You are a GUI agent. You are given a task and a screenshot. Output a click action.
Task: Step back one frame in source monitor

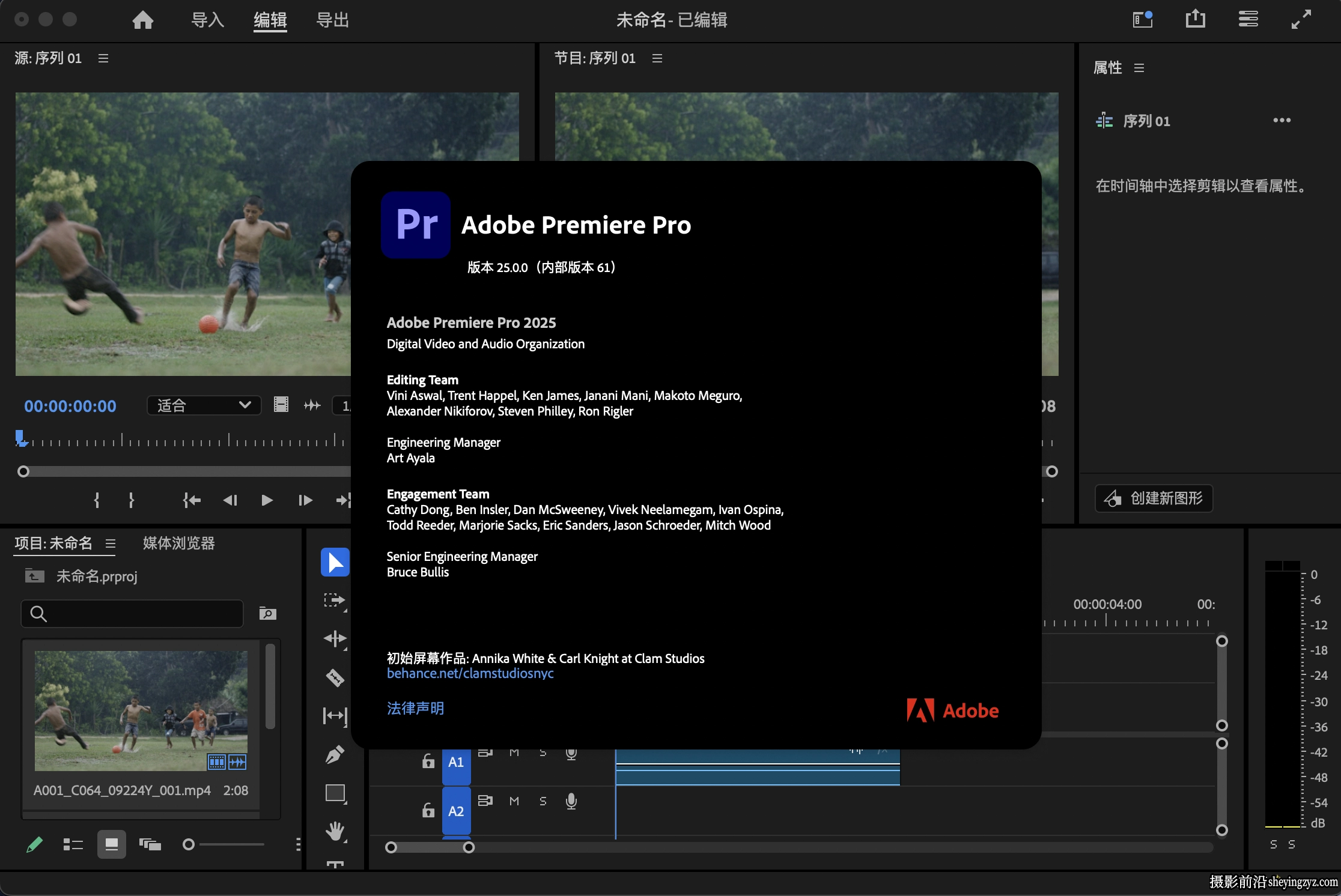pyautogui.click(x=230, y=500)
